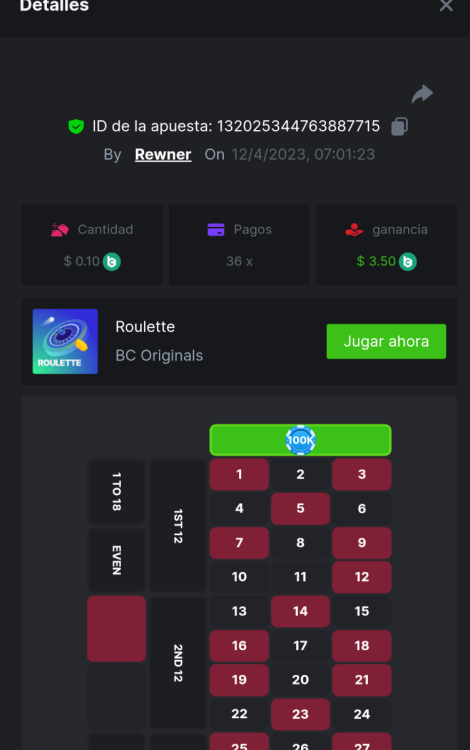Click the Pagos purple card icon

(216, 230)
